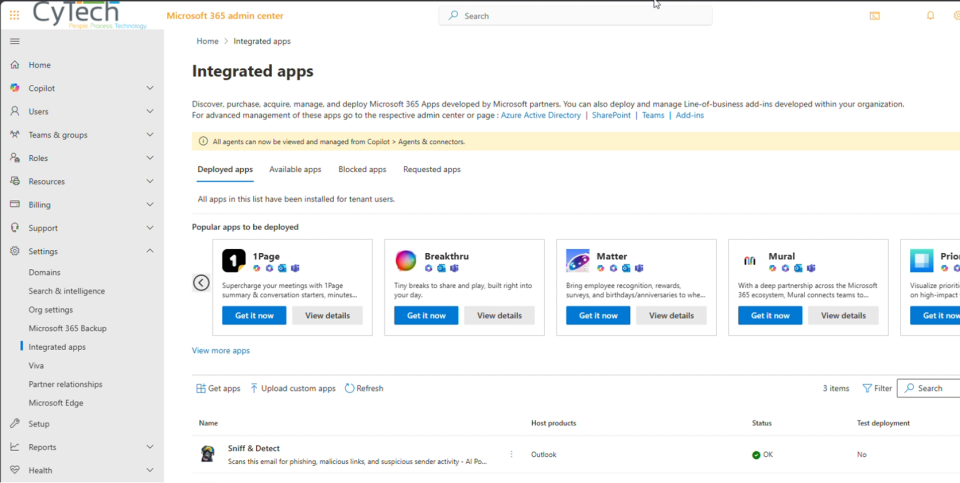
Task: Open the SharePoint admin link
Action: [611, 115]
